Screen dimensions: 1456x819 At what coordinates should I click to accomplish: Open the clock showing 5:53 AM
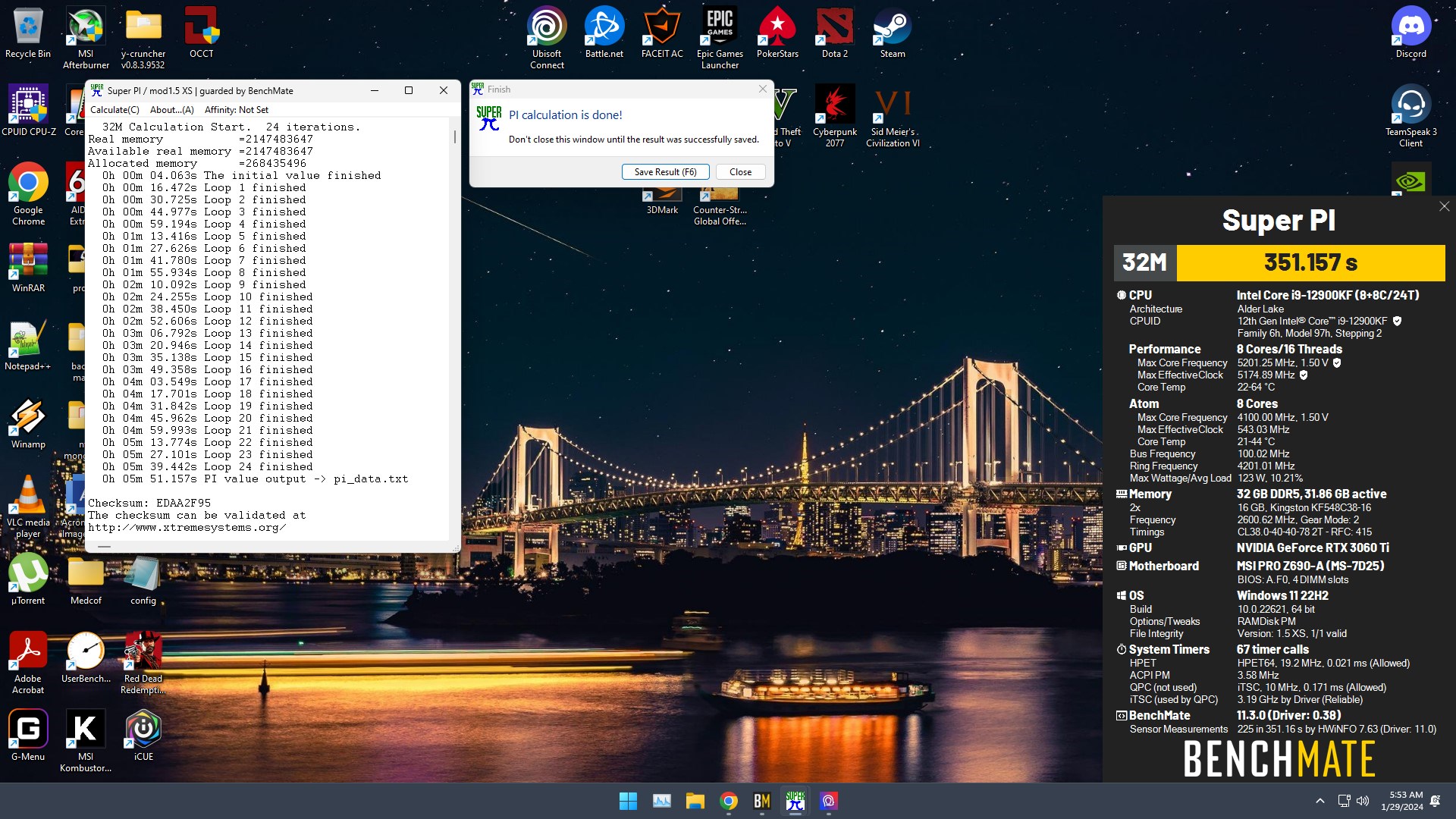click(1401, 801)
